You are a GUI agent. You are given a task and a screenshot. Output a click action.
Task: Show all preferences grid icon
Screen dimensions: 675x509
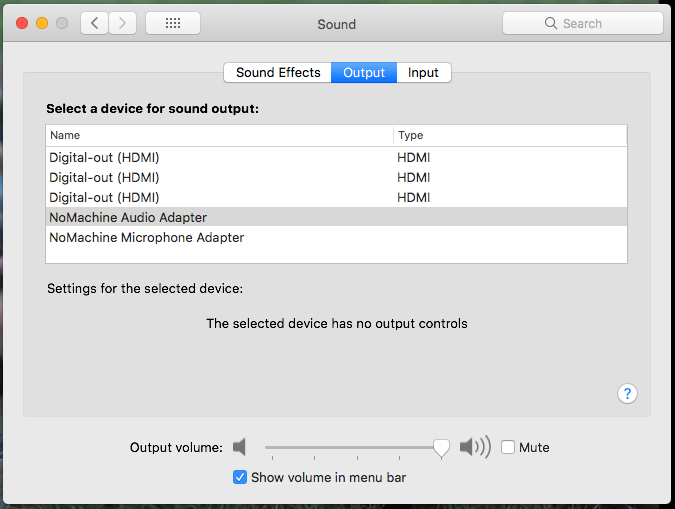(x=173, y=23)
